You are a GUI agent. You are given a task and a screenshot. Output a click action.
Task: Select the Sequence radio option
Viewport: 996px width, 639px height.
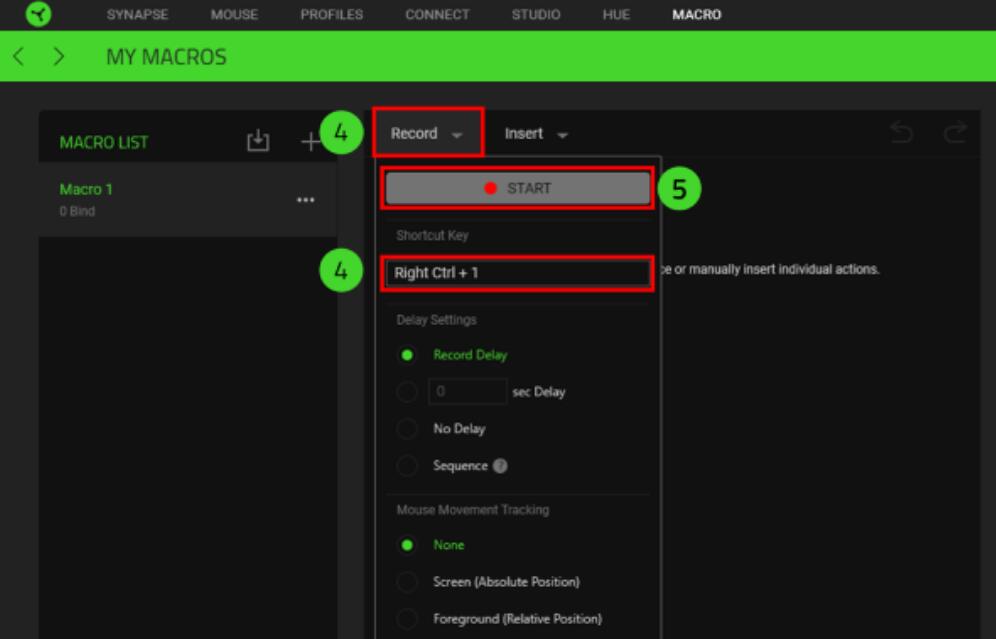pyautogui.click(x=407, y=466)
